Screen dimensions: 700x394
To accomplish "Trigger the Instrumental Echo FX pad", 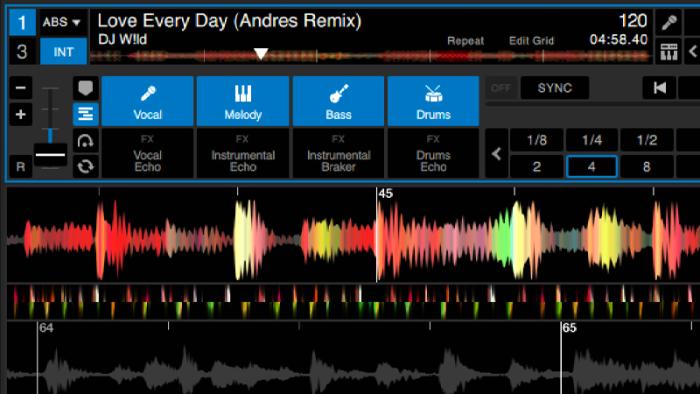I will point(242,153).
